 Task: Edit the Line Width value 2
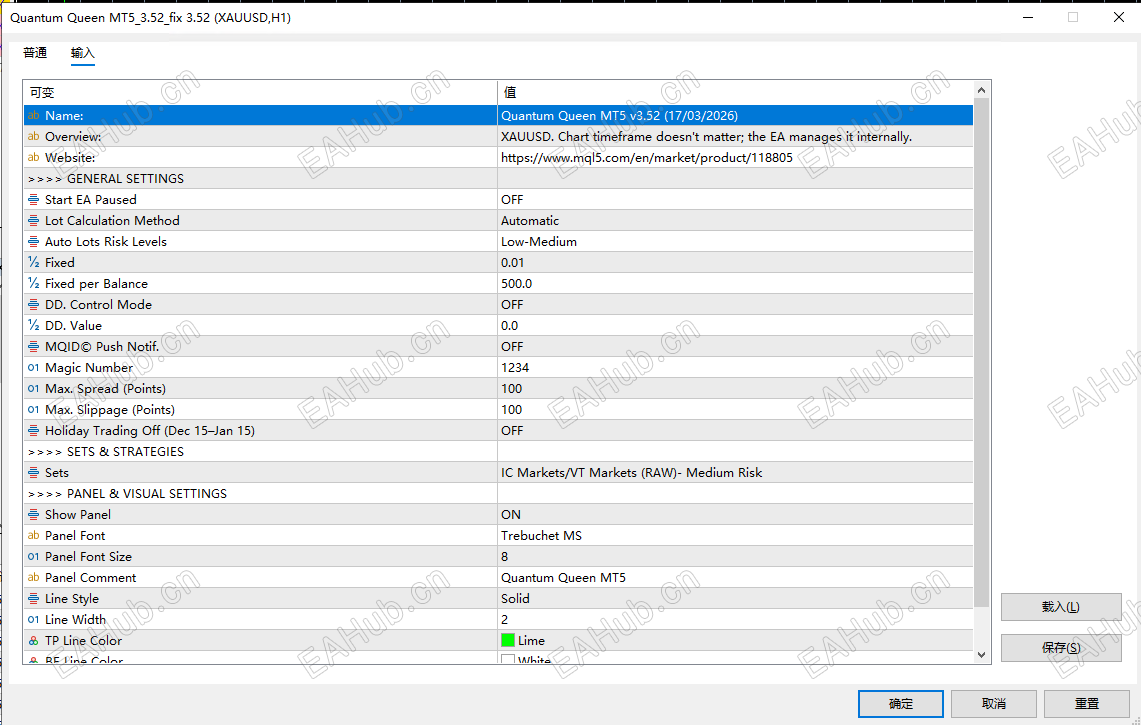click(x=735, y=619)
